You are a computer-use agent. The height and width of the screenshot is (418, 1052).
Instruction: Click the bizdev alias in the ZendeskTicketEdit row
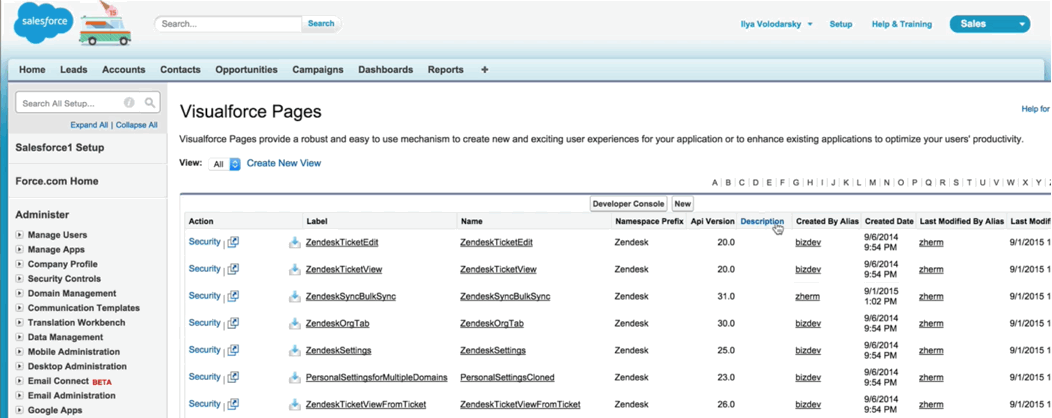[808, 242]
